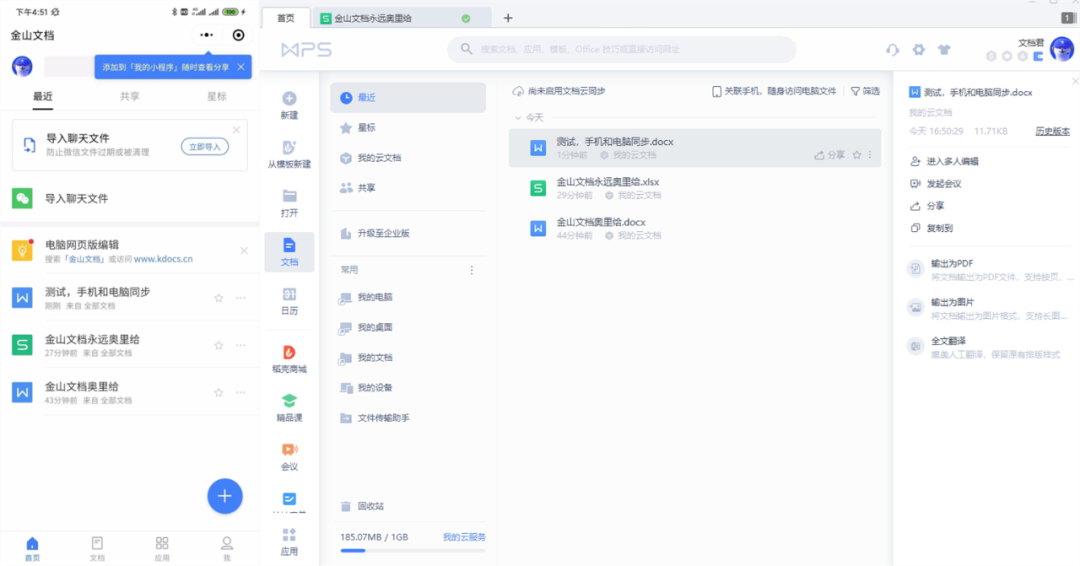Image resolution: width=1080 pixels, height=566 pixels.
Task: Open 我的云文档 in navigation list
Action: pos(408,158)
